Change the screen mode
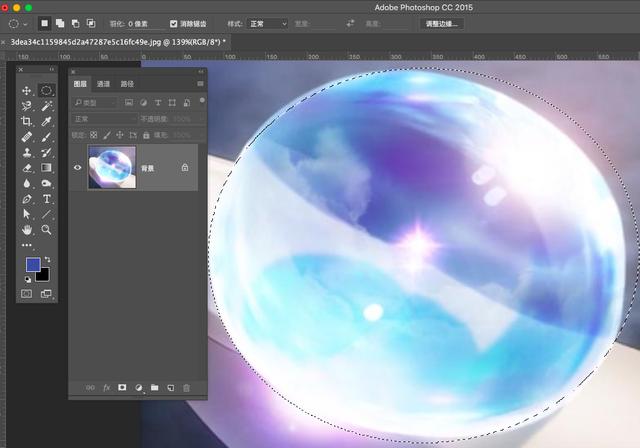The image size is (640, 448). pyautogui.click(x=46, y=294)
